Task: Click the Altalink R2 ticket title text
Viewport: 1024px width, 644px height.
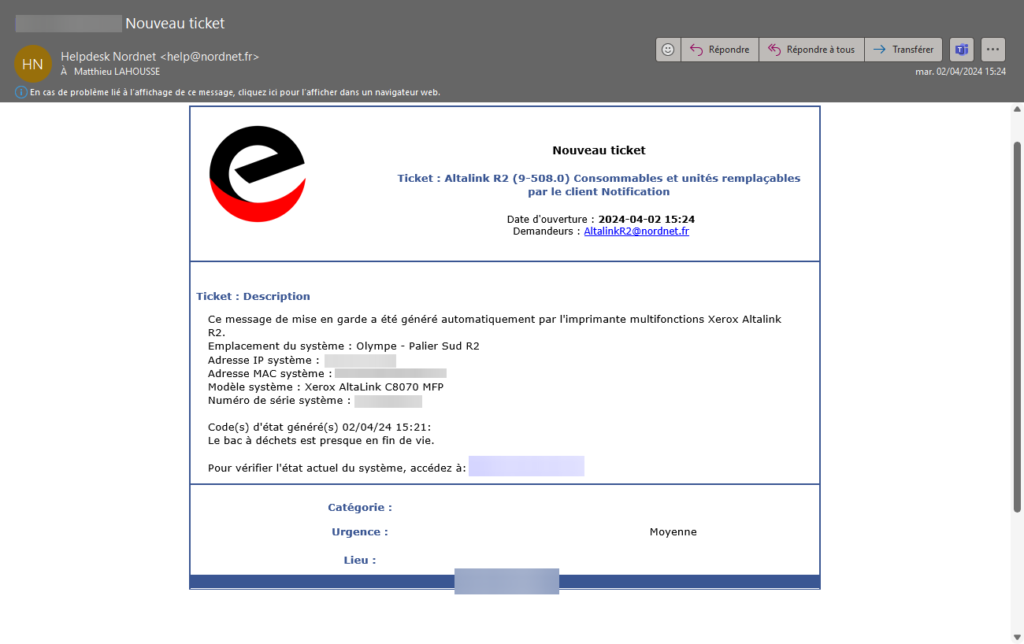Action: point(598,184)
